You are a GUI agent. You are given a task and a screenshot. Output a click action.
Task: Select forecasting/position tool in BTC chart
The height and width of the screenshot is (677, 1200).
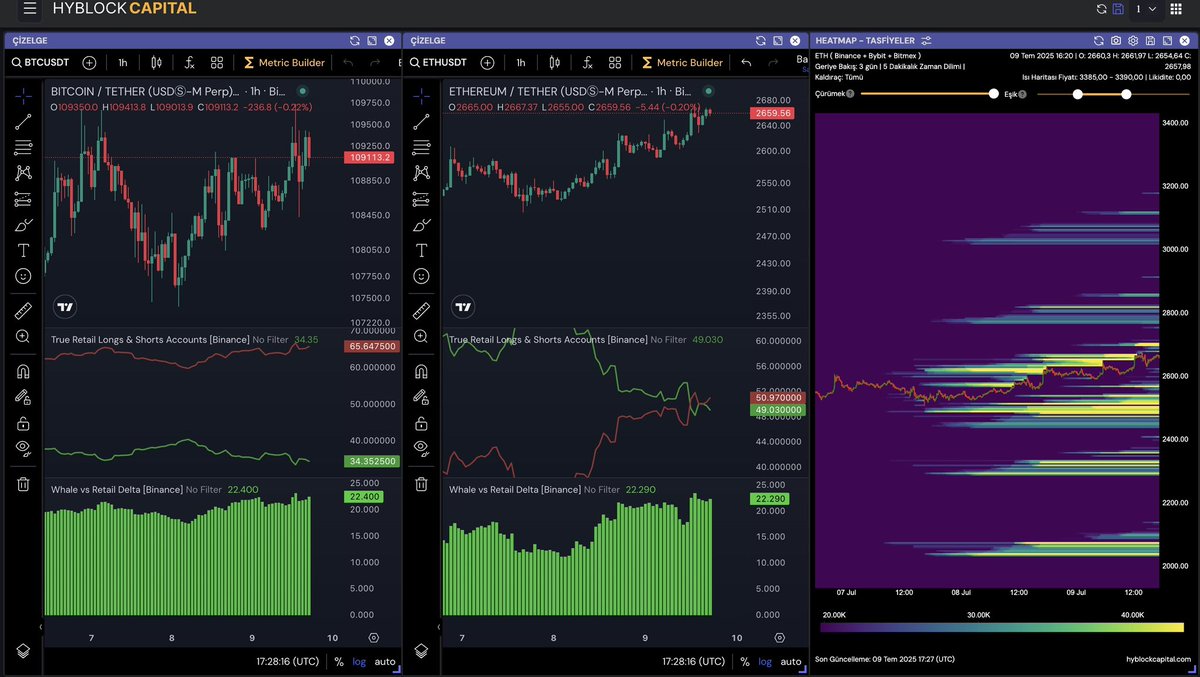click(x=23, y=199)
